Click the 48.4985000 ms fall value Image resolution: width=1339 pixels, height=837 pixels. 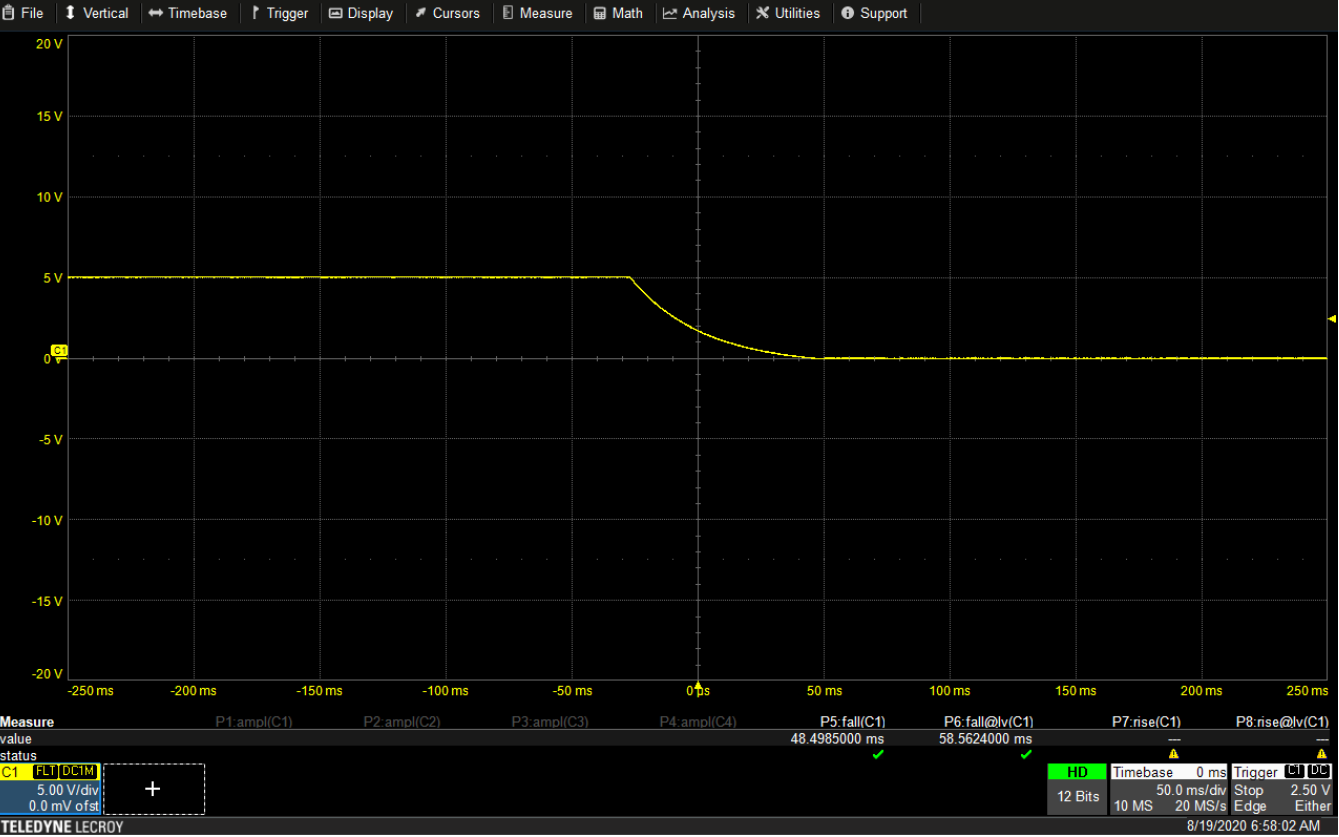click(x=837, y=739)
